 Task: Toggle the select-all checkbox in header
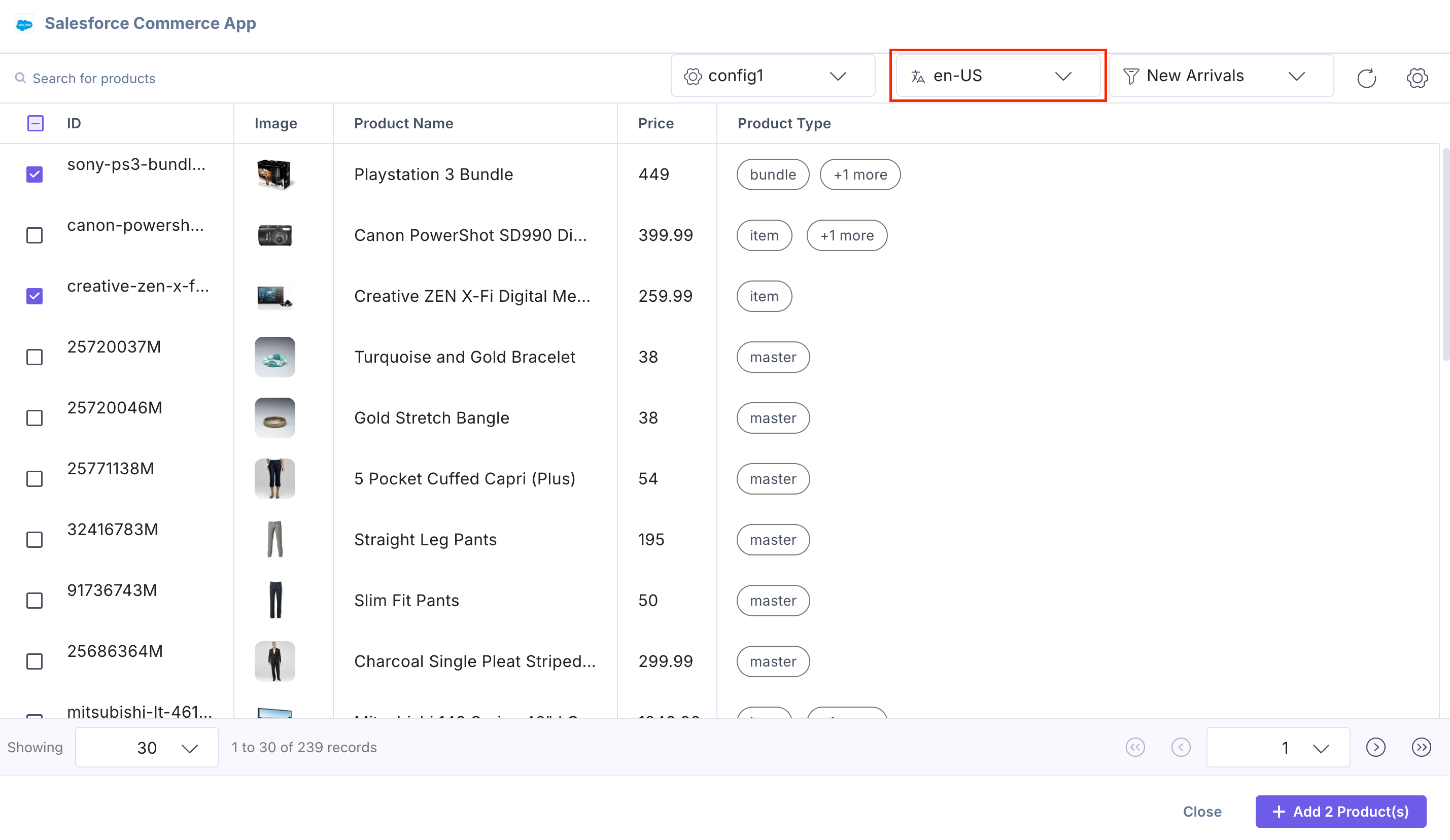coord(35,123)
